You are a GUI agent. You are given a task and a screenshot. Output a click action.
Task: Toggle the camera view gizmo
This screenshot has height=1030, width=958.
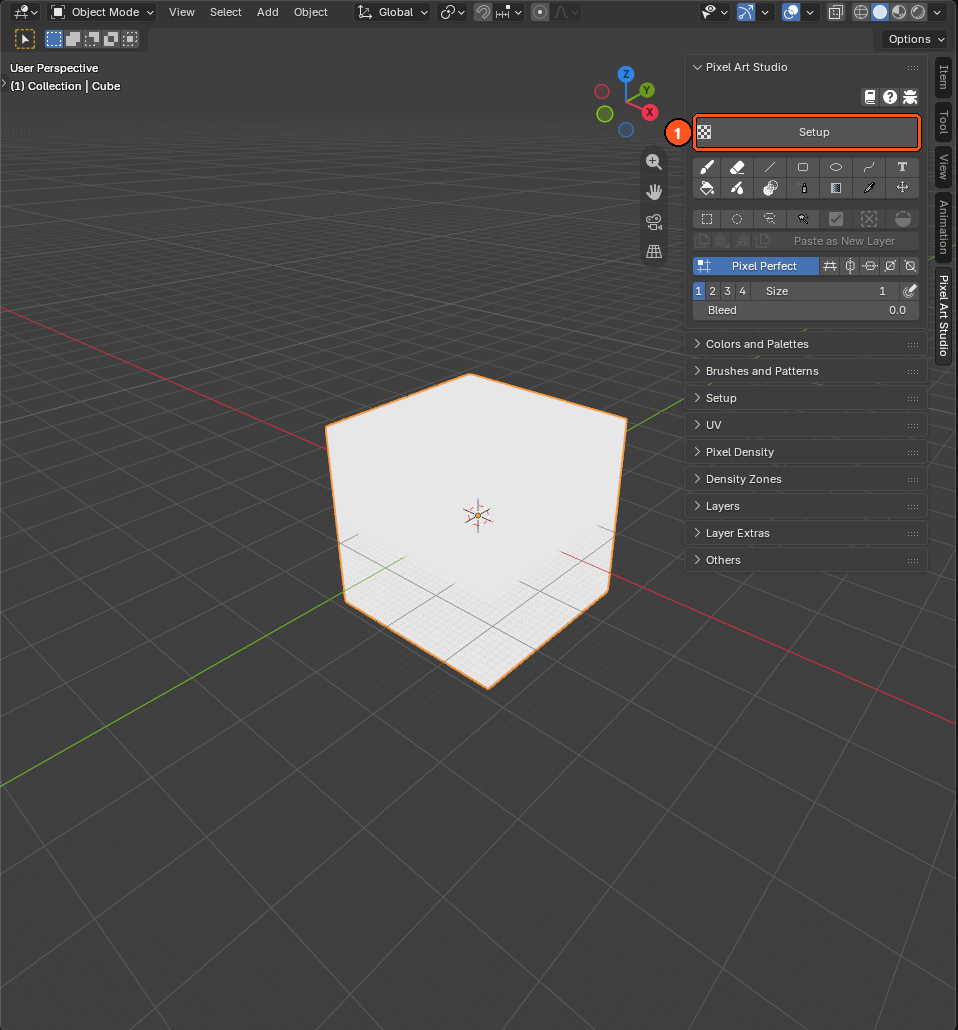pyautogui.click(x=654, y=222)
